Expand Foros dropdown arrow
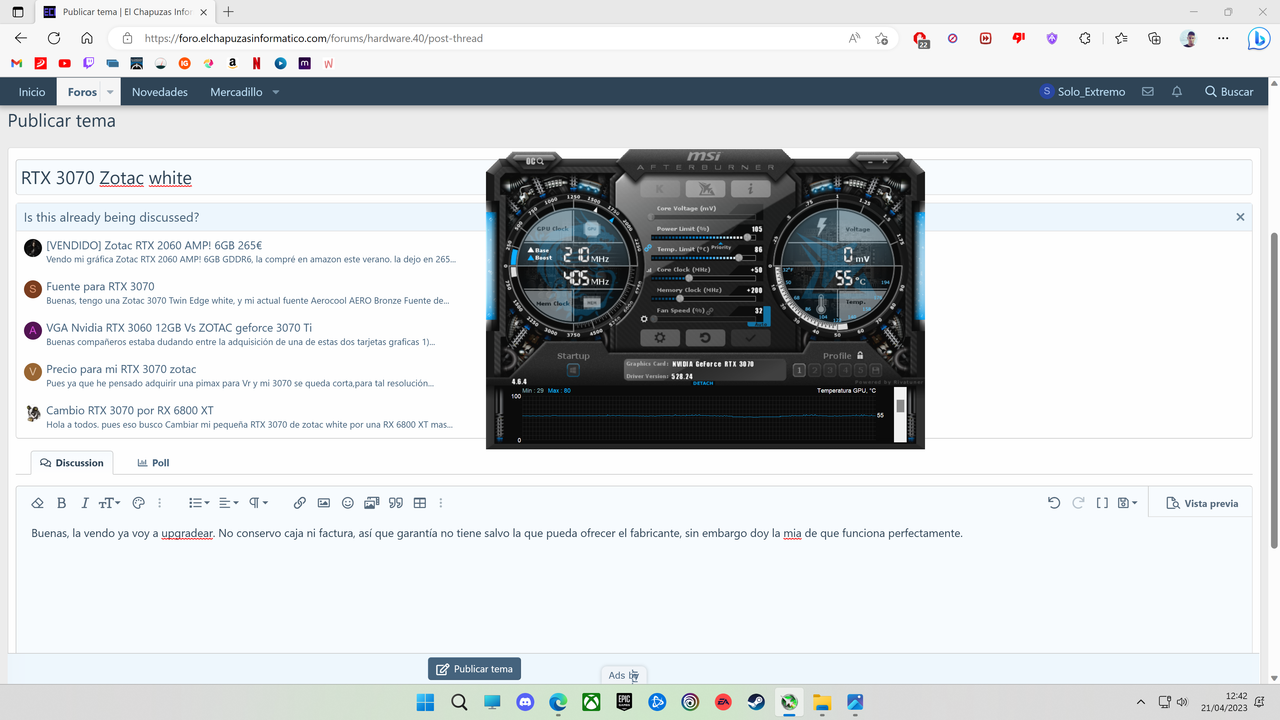This screenshot has width=1280, height=720. pos(111,92)
